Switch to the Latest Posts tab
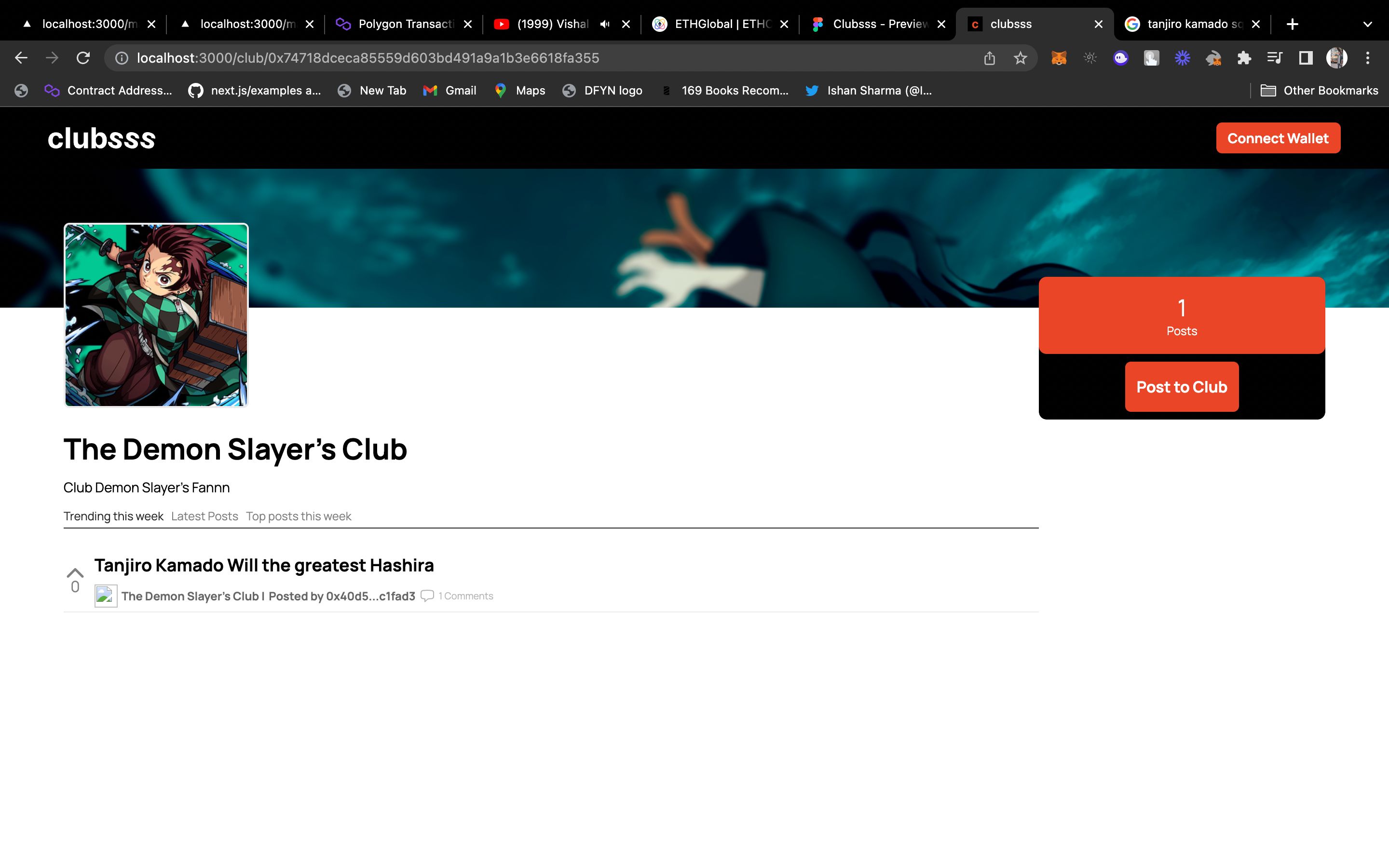1389x868 pixels. tap(204, 515)
